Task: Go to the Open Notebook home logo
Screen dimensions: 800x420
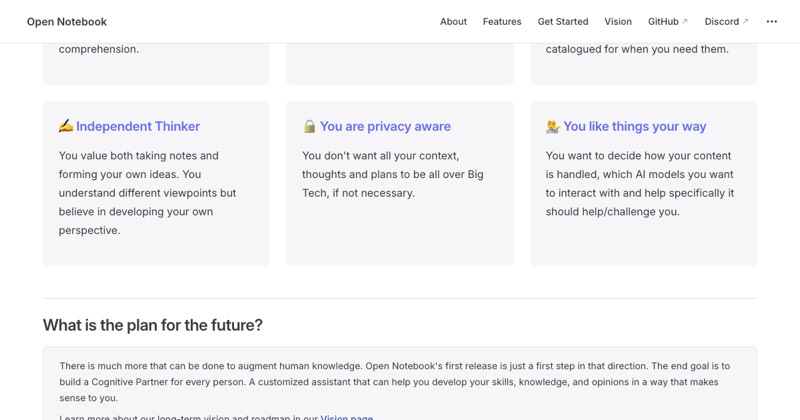Action: (67, 21)
